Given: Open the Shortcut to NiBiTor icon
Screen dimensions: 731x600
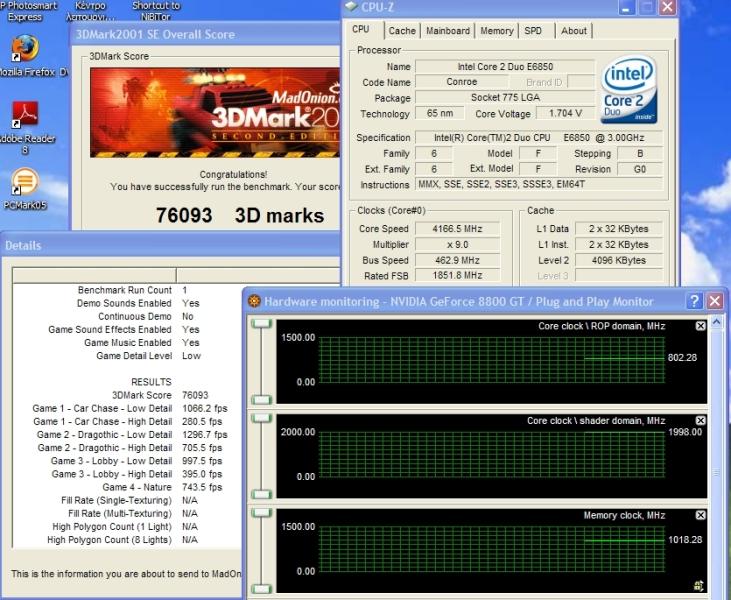Looking at the screenshot, I should (156, 11).
